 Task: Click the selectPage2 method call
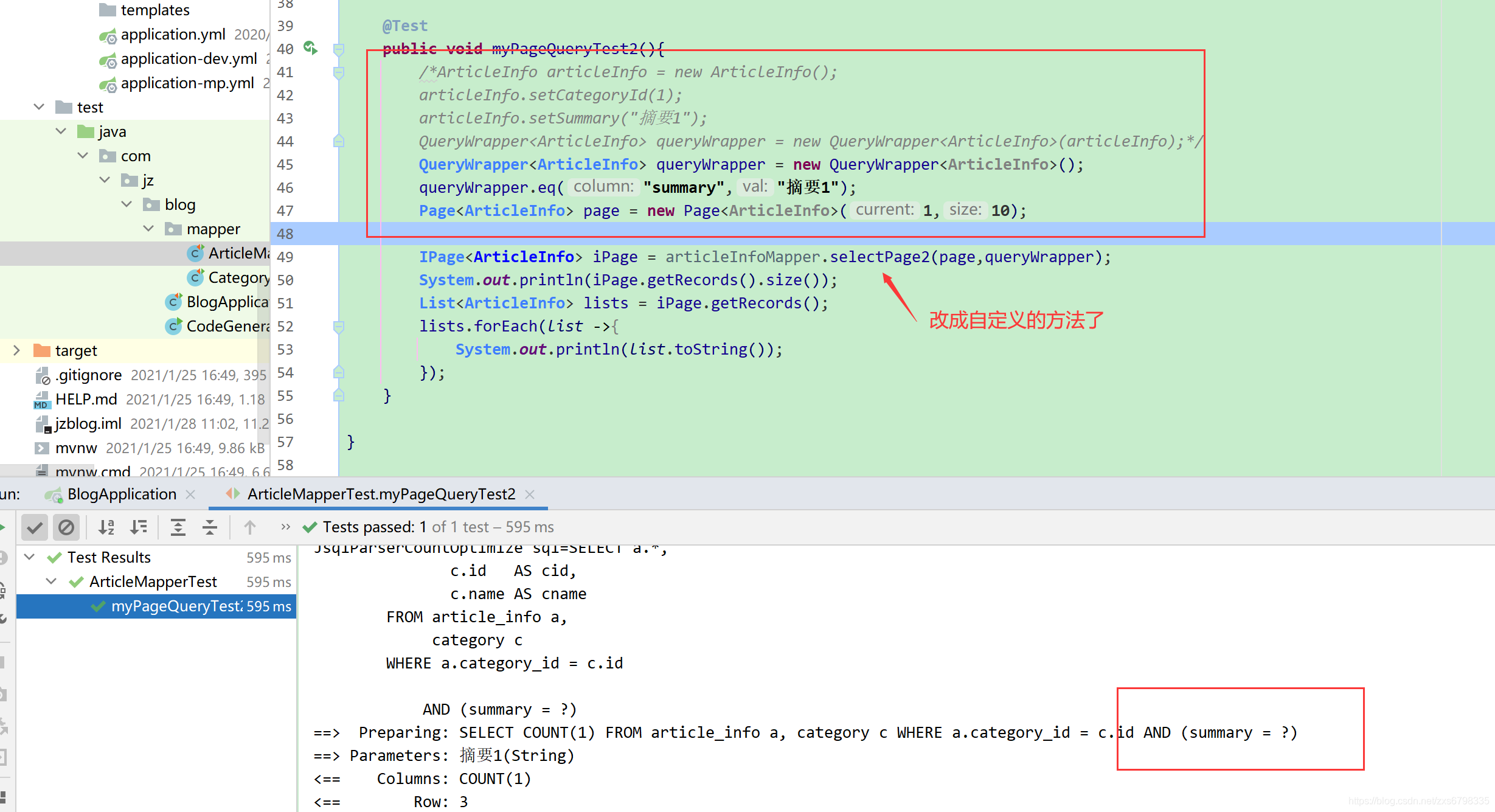click(880, 257)
